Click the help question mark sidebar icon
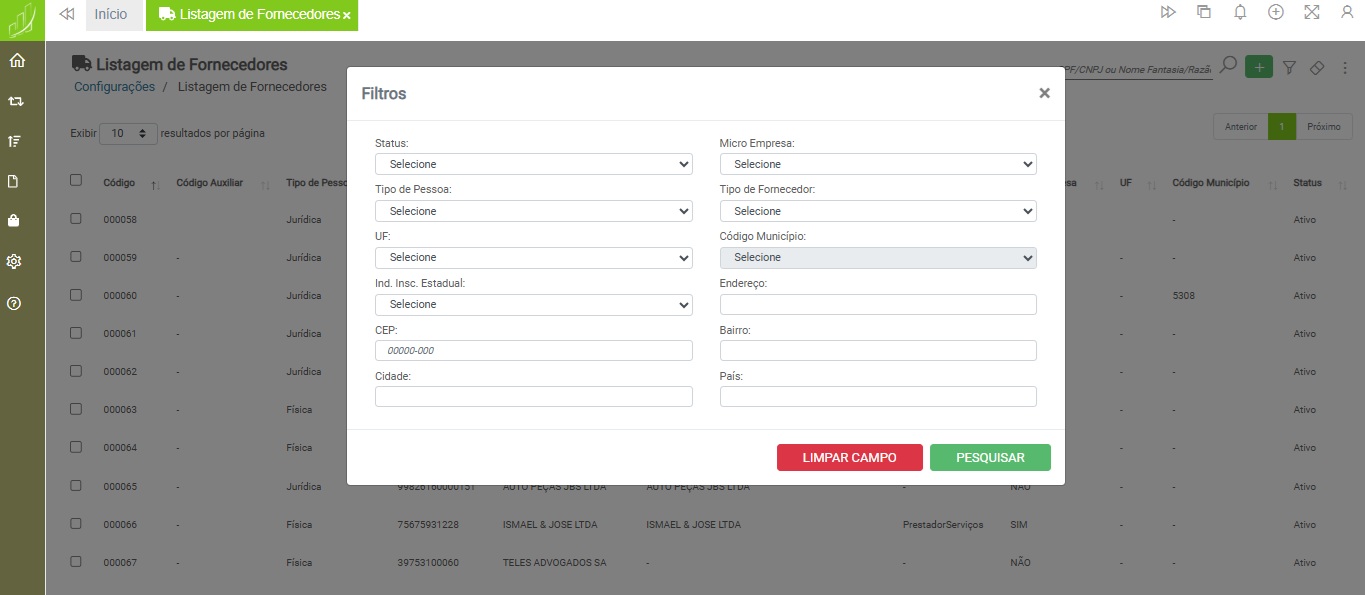This screenshot has width=1365, height=595. point(14,303)
